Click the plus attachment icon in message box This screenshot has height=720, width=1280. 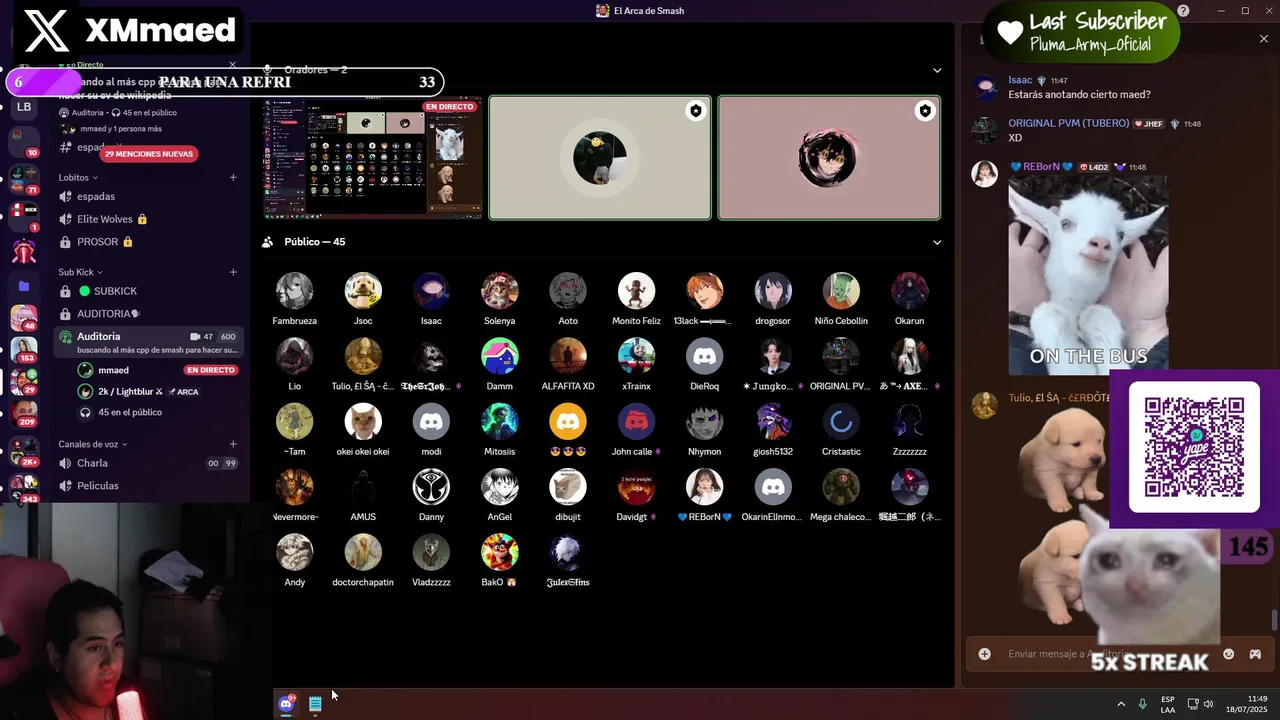(984, 654)
